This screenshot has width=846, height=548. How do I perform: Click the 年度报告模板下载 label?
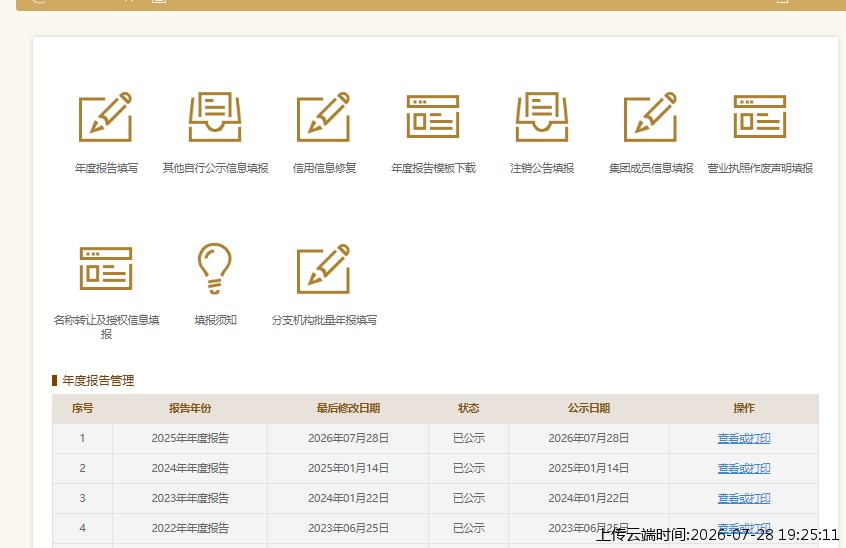(433, 168)
